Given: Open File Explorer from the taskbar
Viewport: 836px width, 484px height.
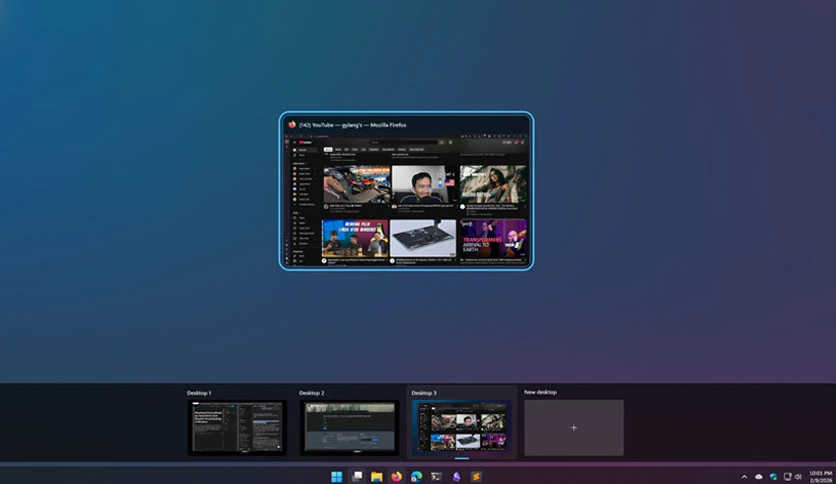Looking at the screenshot, I should click(x=376, y=477).
